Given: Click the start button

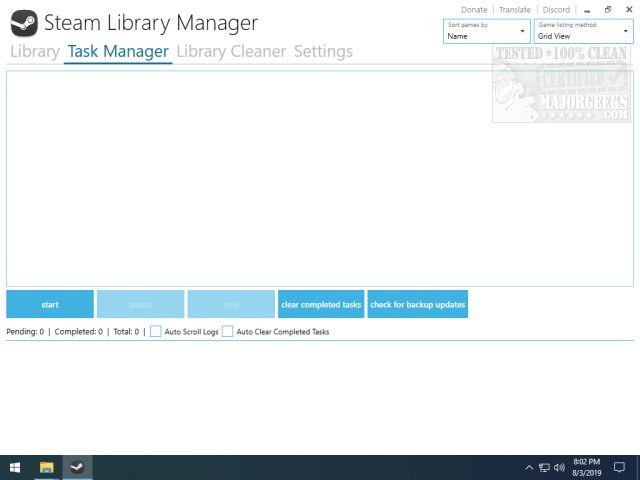Looking at the screenshot, I should 50,304.
